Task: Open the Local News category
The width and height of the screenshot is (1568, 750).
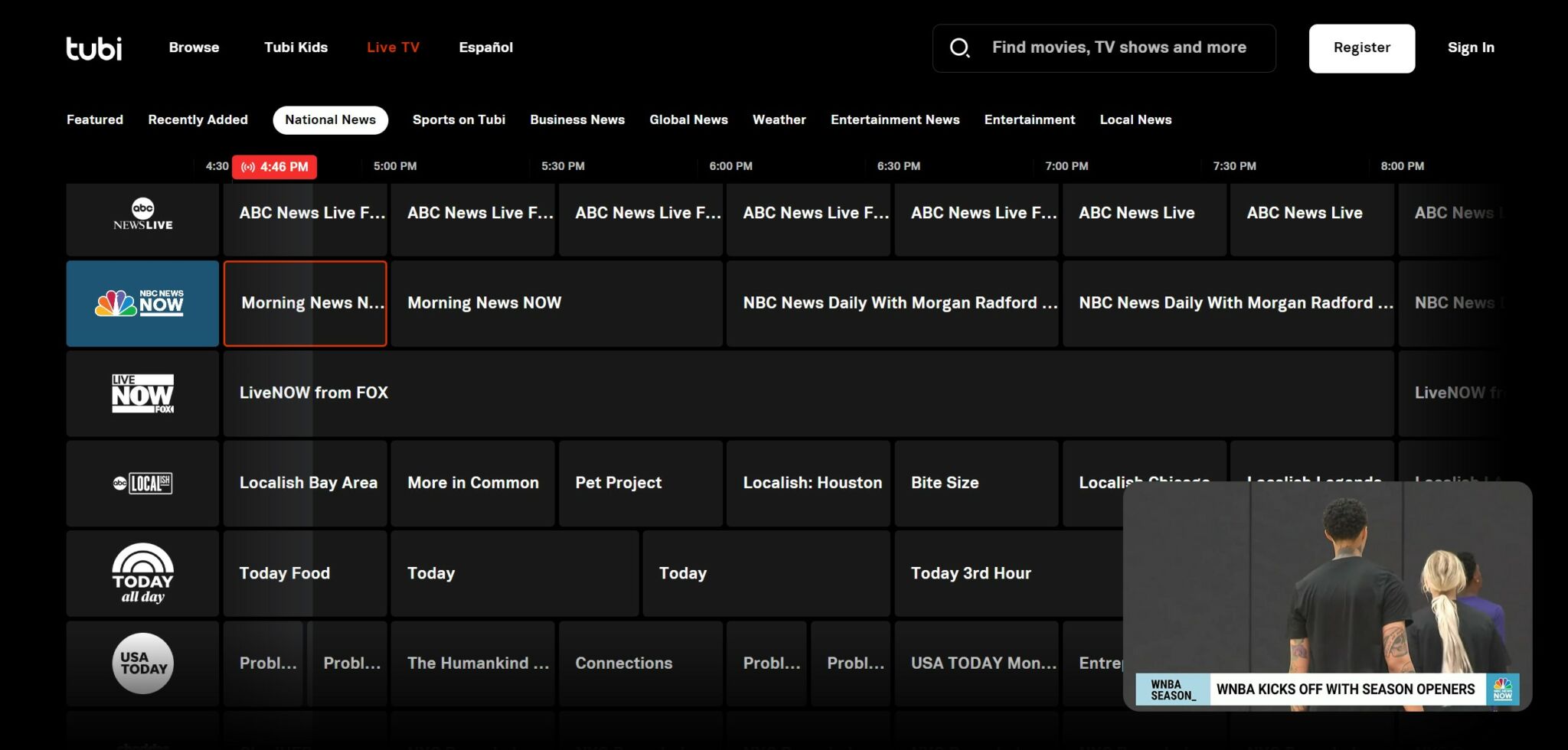Action: point(1135,119)
